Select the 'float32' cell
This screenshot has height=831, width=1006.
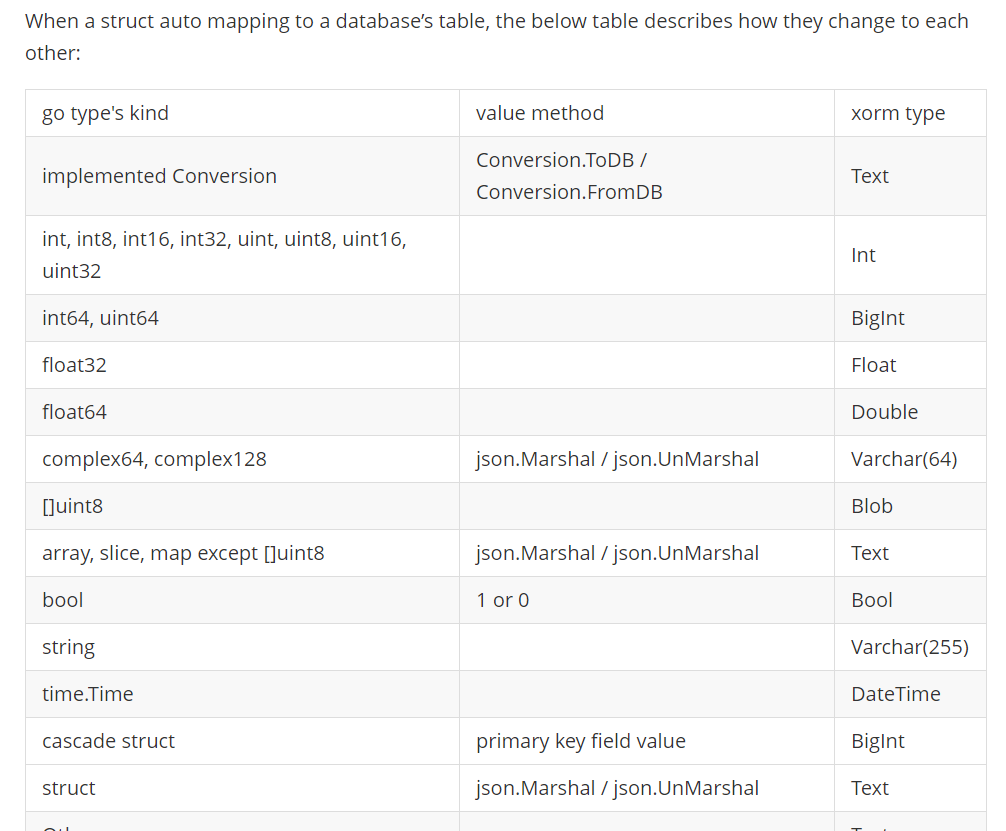click(74, 365)
